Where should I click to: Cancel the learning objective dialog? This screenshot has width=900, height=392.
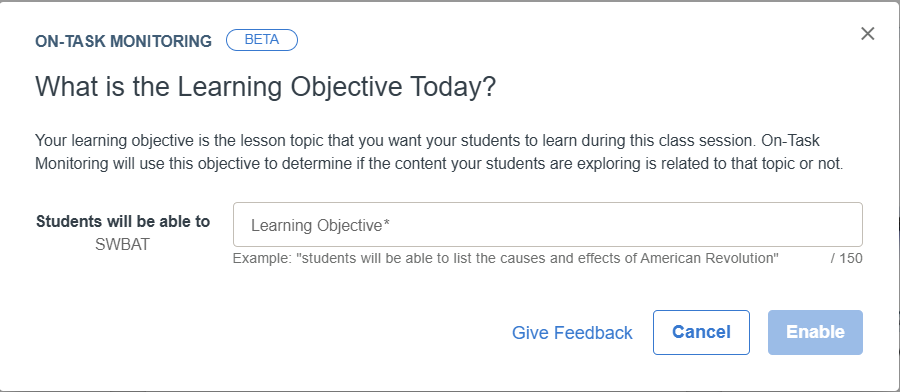(701, 332)
